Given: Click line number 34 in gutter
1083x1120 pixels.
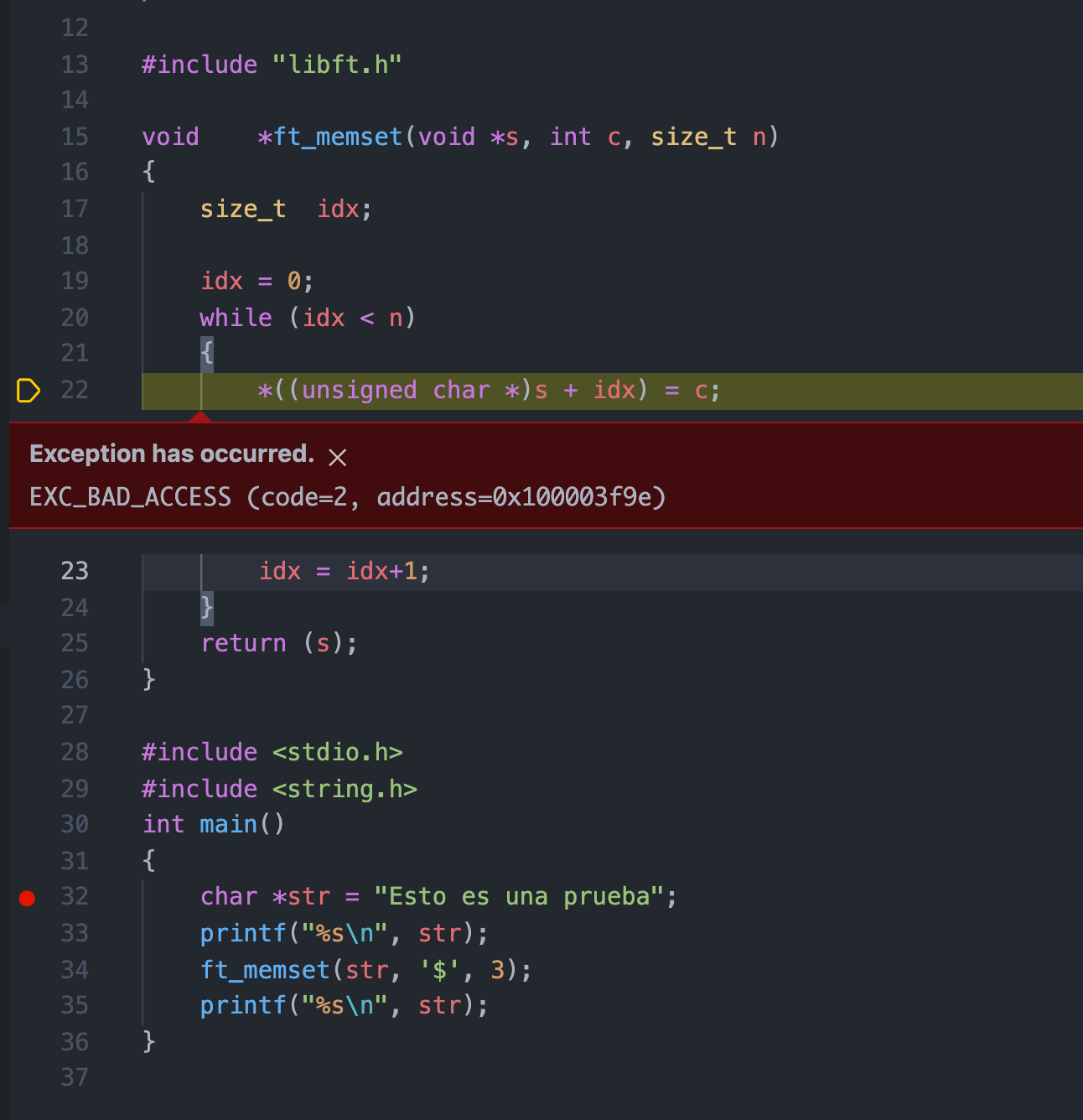Looking at the screenshot, I should (75, 970).
